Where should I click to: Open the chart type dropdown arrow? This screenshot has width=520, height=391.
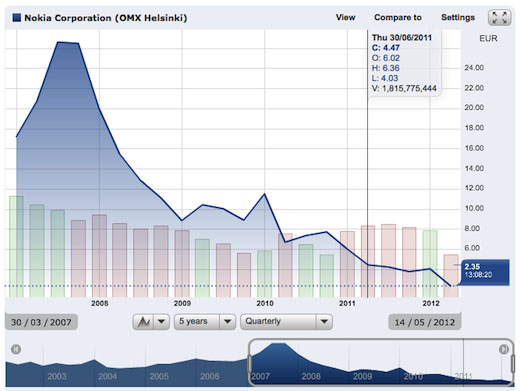point(161,322)
